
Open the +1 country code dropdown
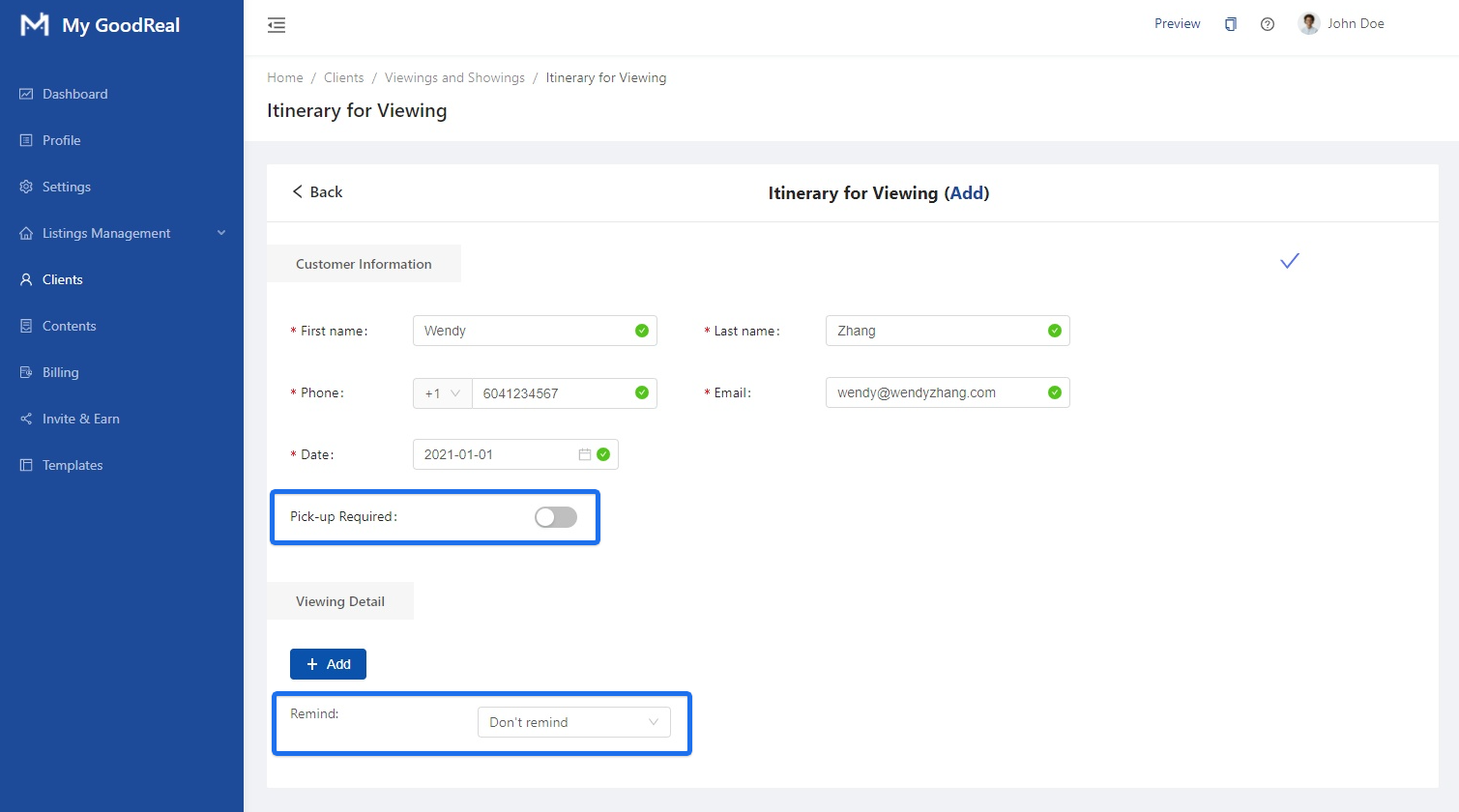[x=442, y=393]
